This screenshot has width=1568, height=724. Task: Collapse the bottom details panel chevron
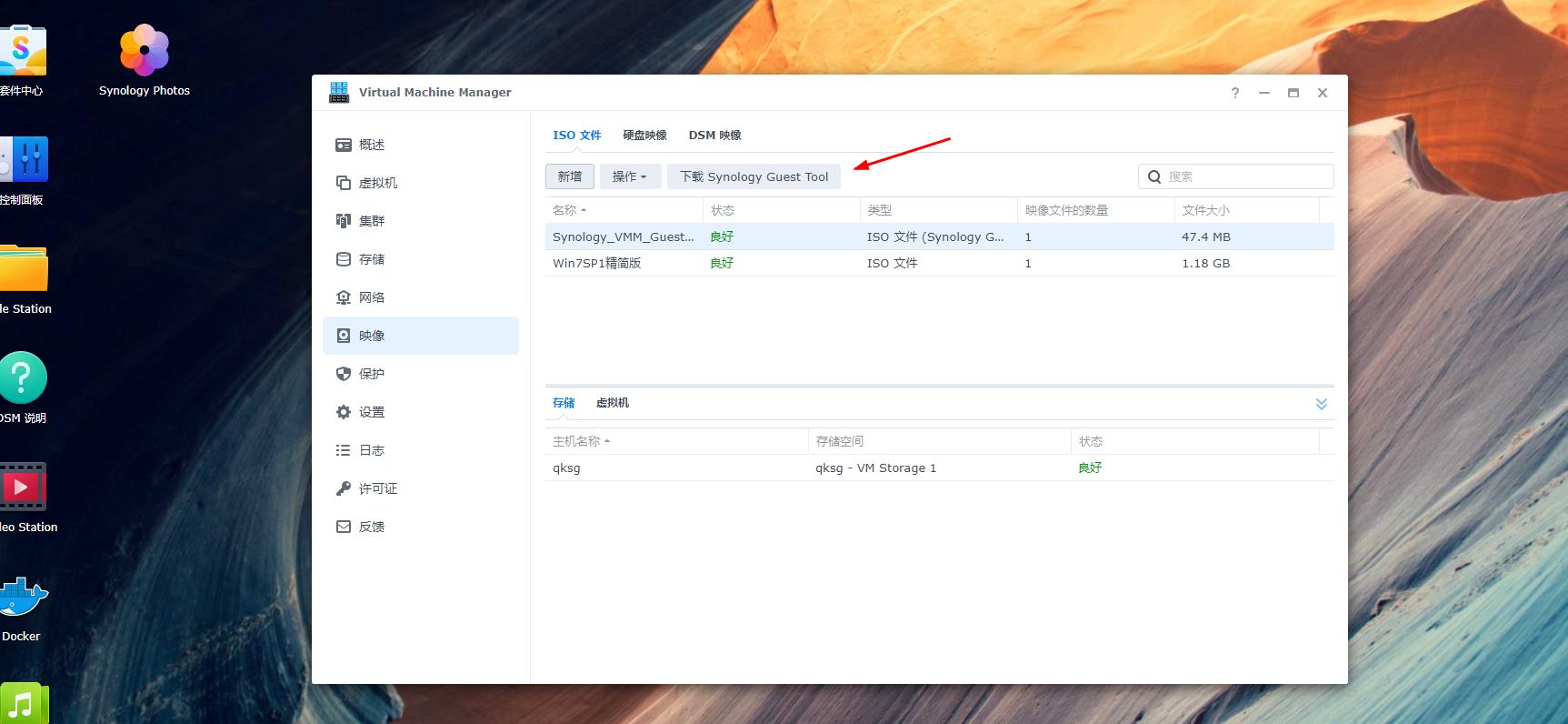(x=1321, y=404)
